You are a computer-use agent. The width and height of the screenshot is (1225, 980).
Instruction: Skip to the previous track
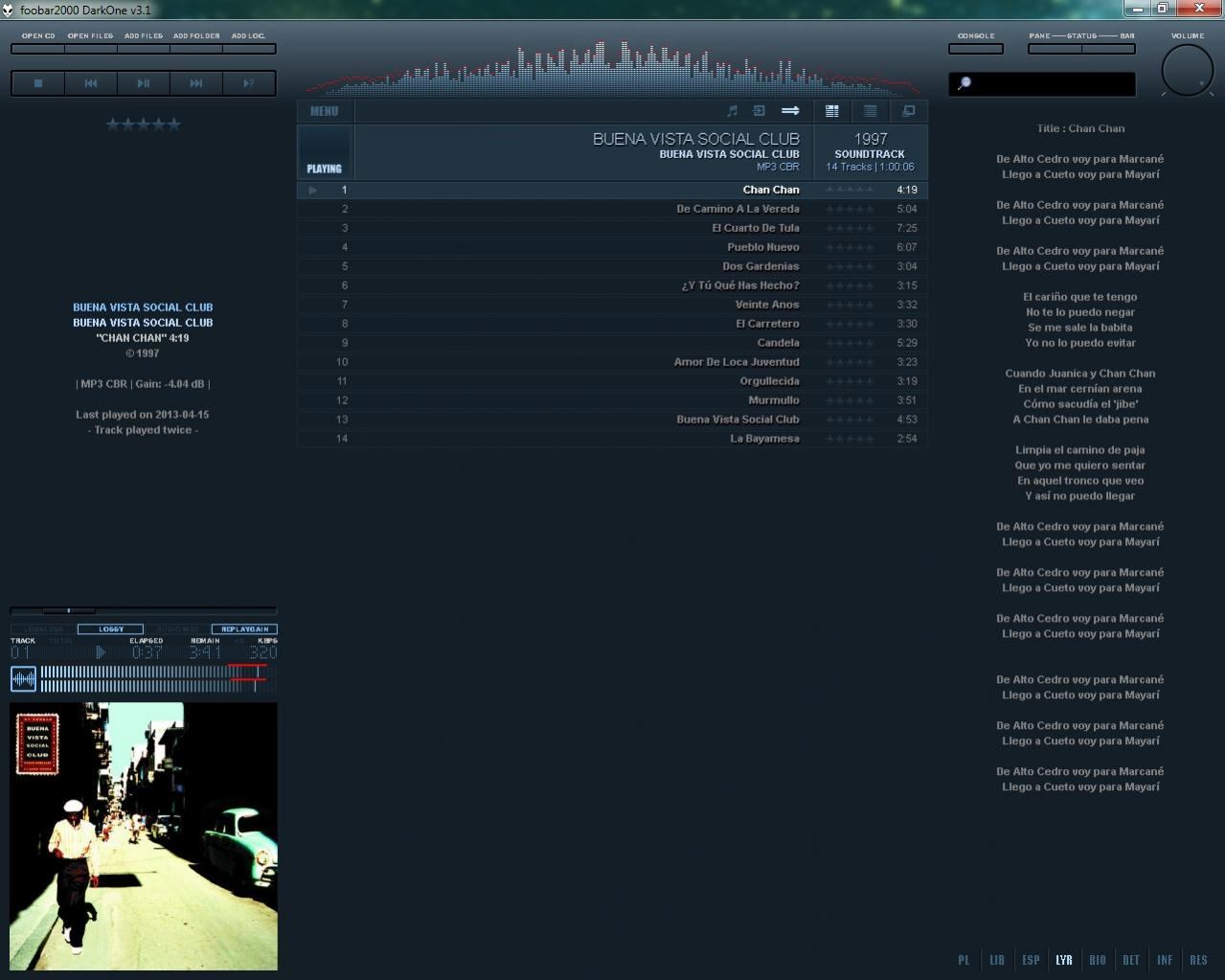tap(91, 83)
